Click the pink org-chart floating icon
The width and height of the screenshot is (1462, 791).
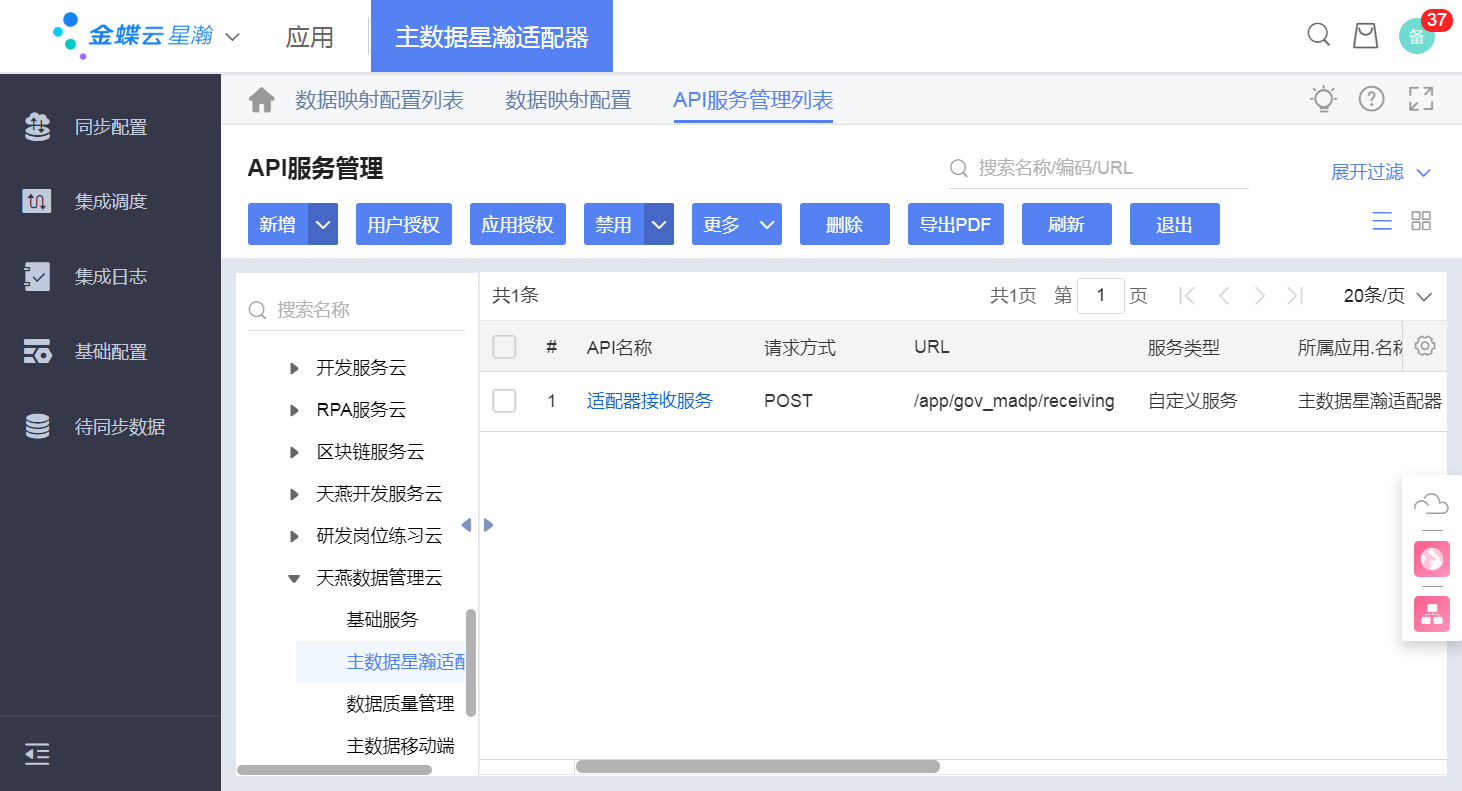pyautogui.click(x=1432, y=613)
